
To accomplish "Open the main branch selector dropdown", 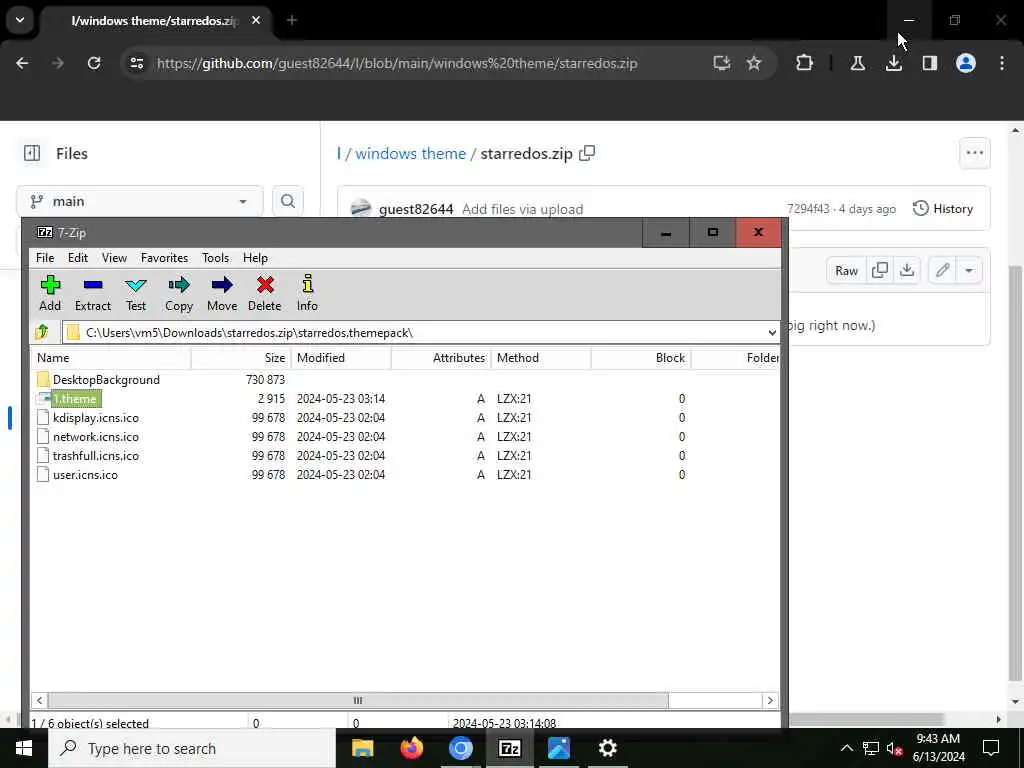I will tap(140, 201).
